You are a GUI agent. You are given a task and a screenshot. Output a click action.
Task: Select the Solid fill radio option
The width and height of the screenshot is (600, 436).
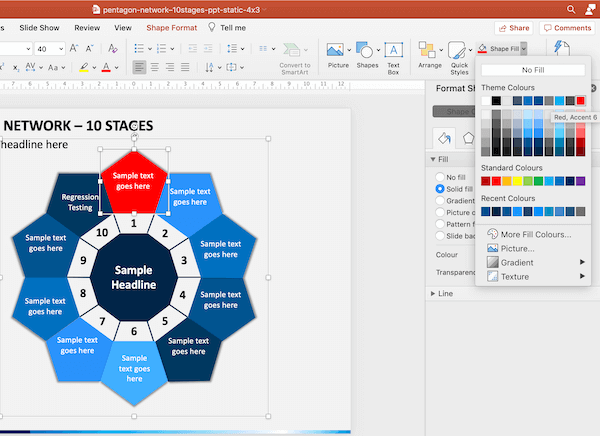[440, 189]
